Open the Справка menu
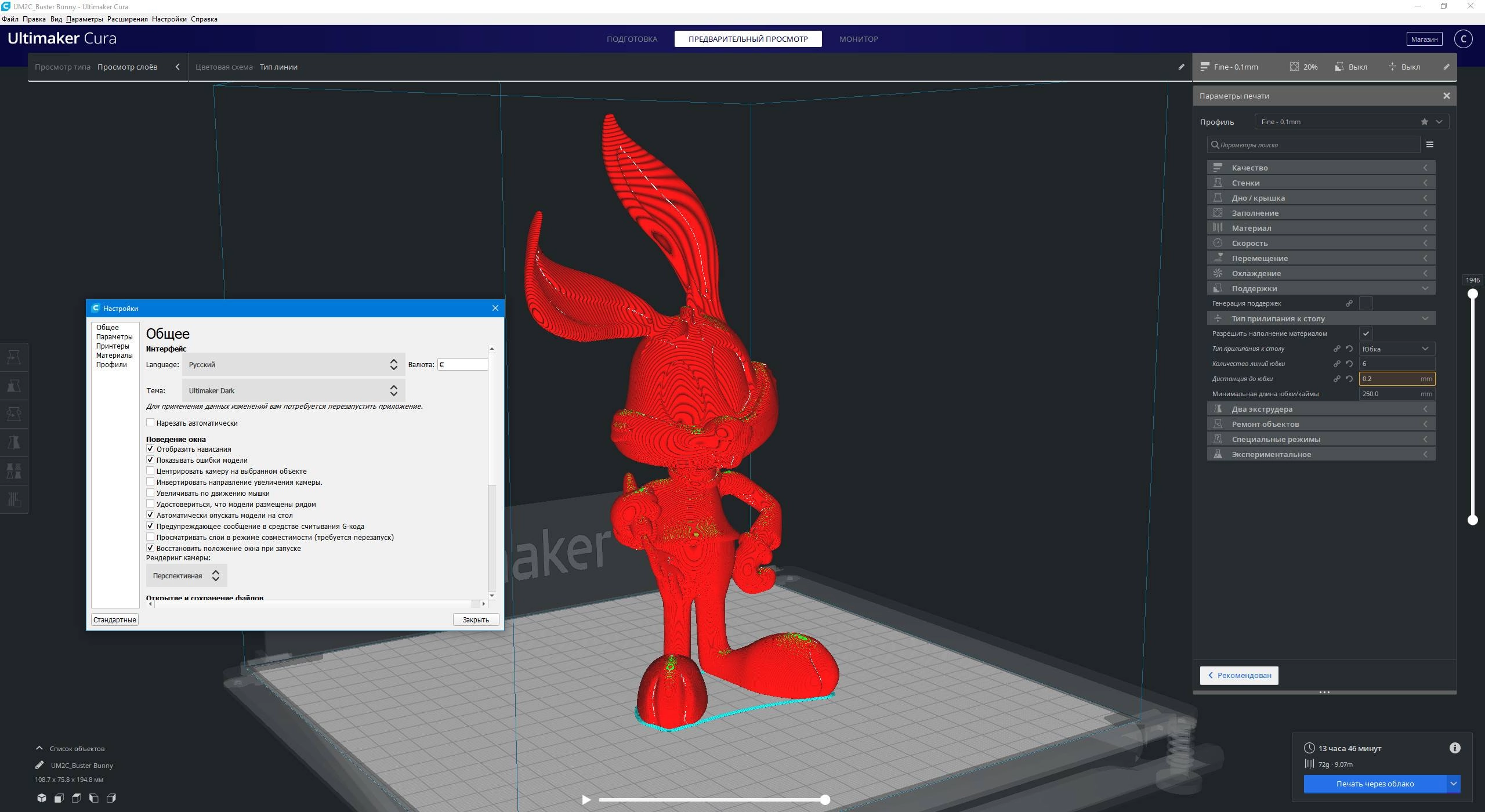 (x=204, y=19)
